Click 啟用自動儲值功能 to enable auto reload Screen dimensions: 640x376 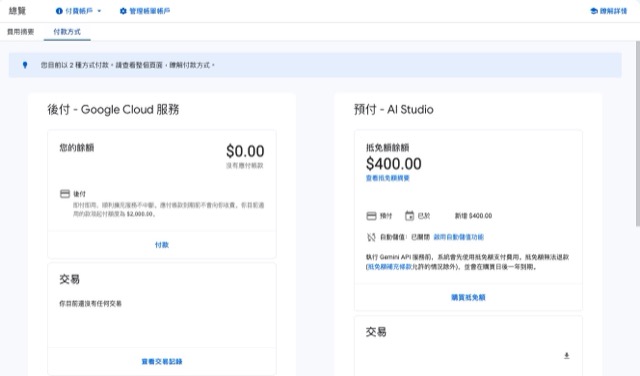459,237
